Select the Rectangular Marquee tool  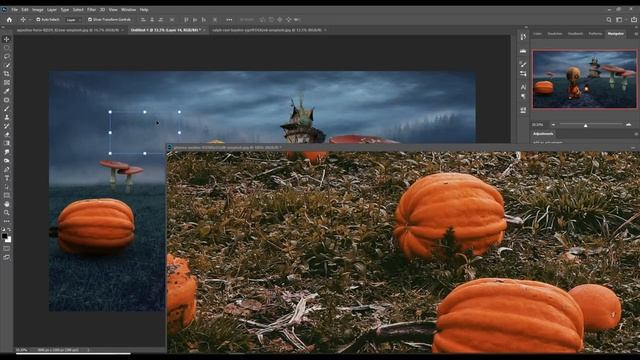point(7,48)
